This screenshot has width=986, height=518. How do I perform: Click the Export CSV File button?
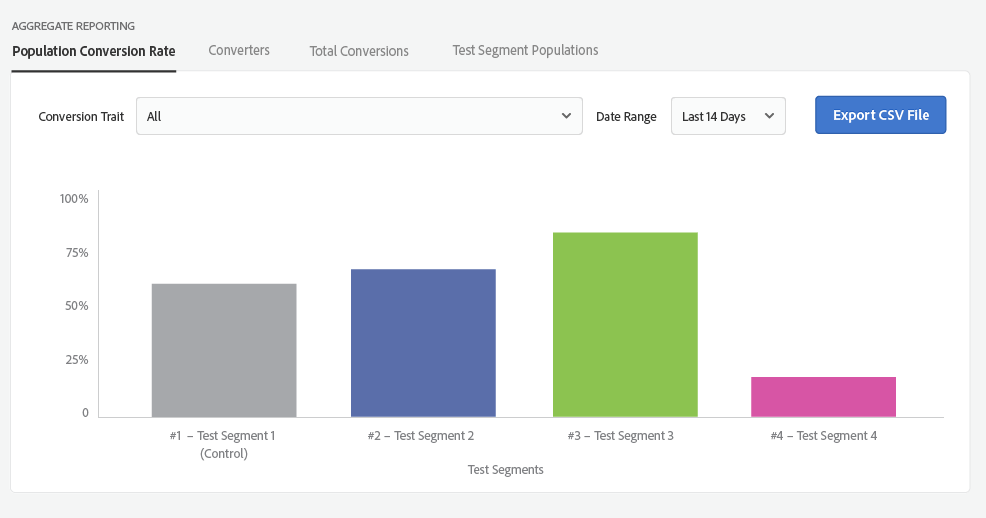point(880,115)
